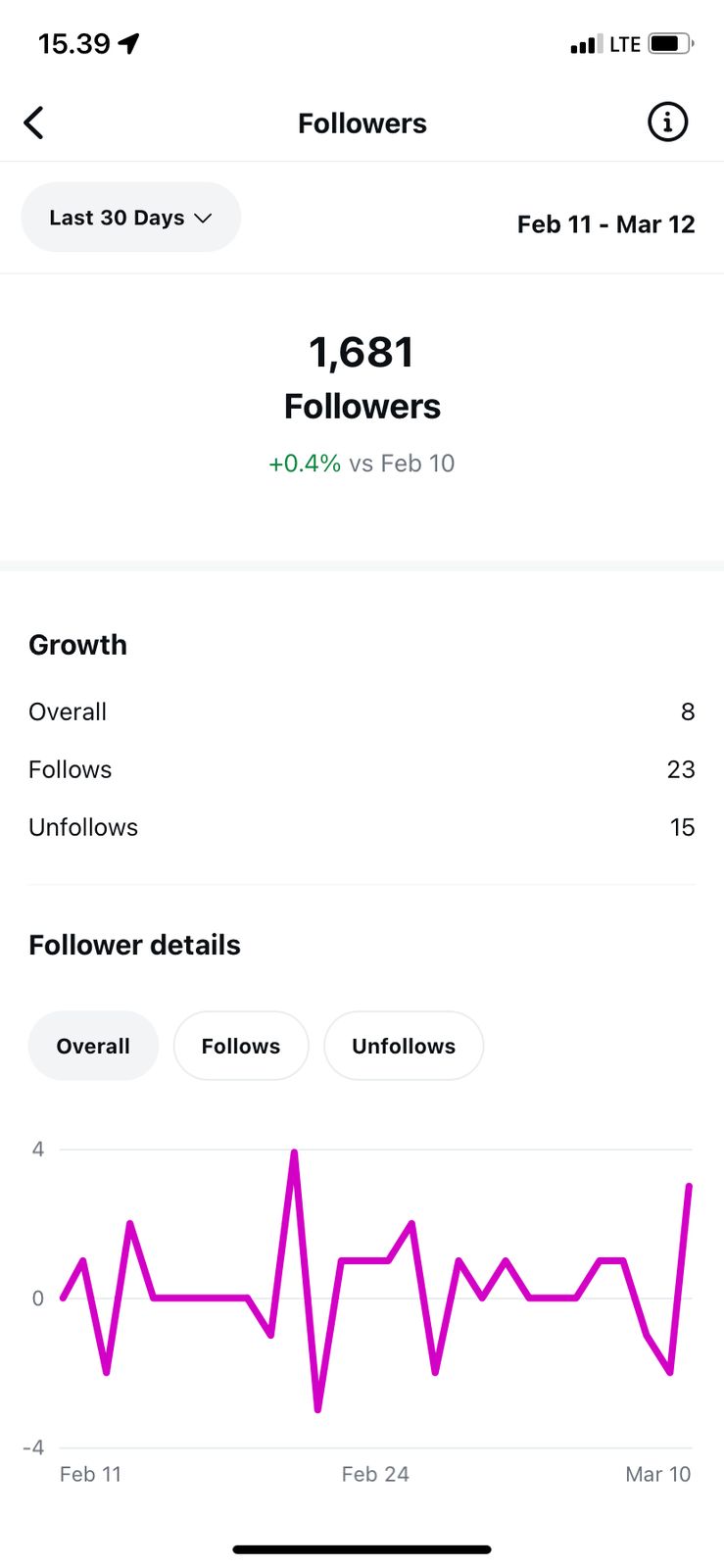Switch chart to Follows
The width and height of the screenshot is (724, 1568).
click(241, 1046)
